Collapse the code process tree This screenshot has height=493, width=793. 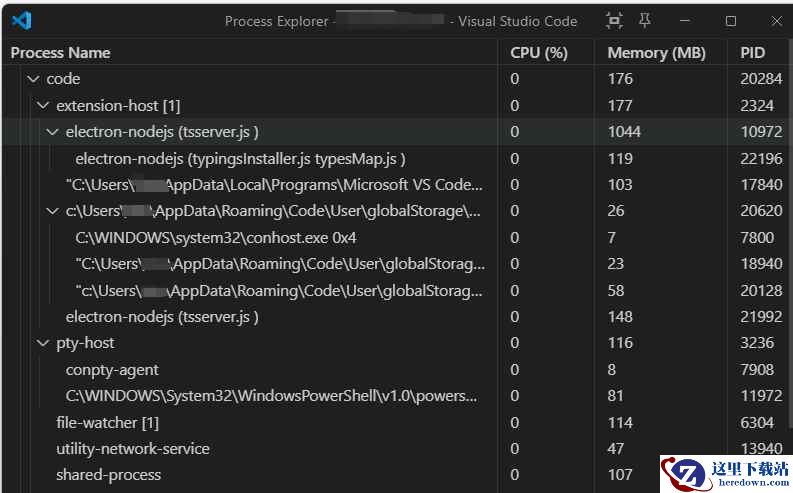tap(33, 79)
